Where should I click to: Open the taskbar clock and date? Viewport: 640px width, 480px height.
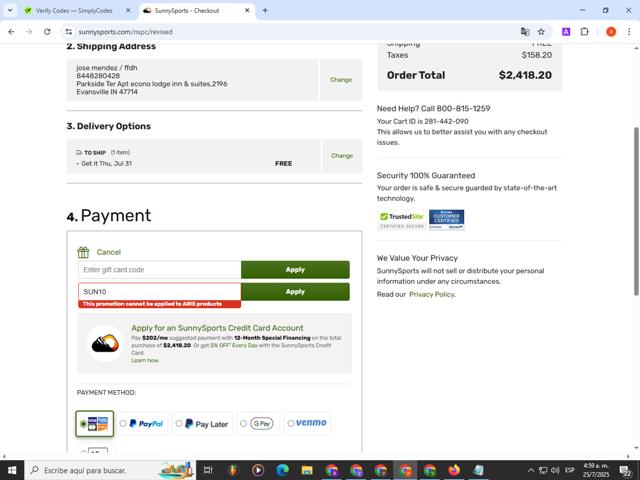click(596, 470)
